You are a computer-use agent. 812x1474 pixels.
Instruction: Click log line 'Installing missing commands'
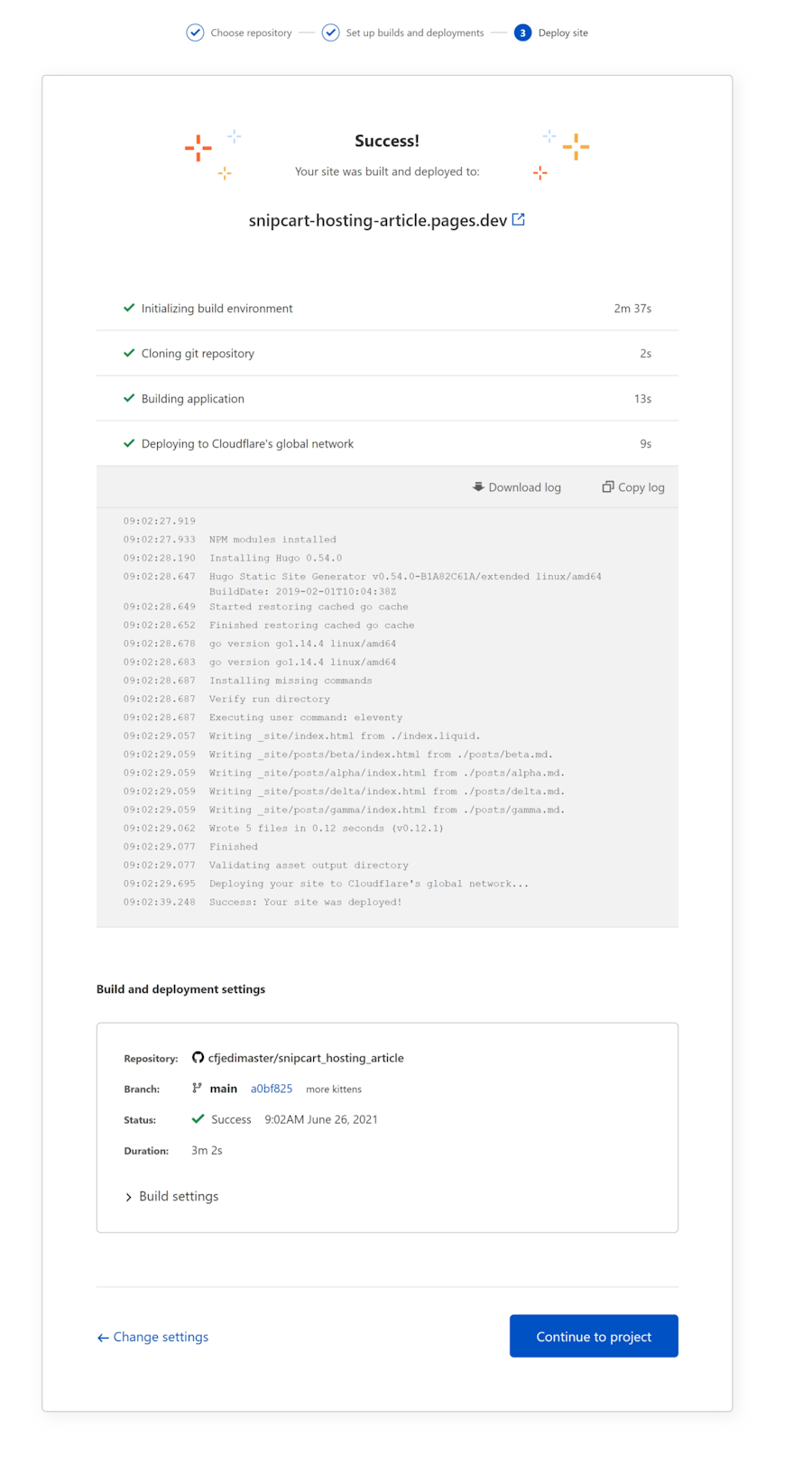click(291, 681)
